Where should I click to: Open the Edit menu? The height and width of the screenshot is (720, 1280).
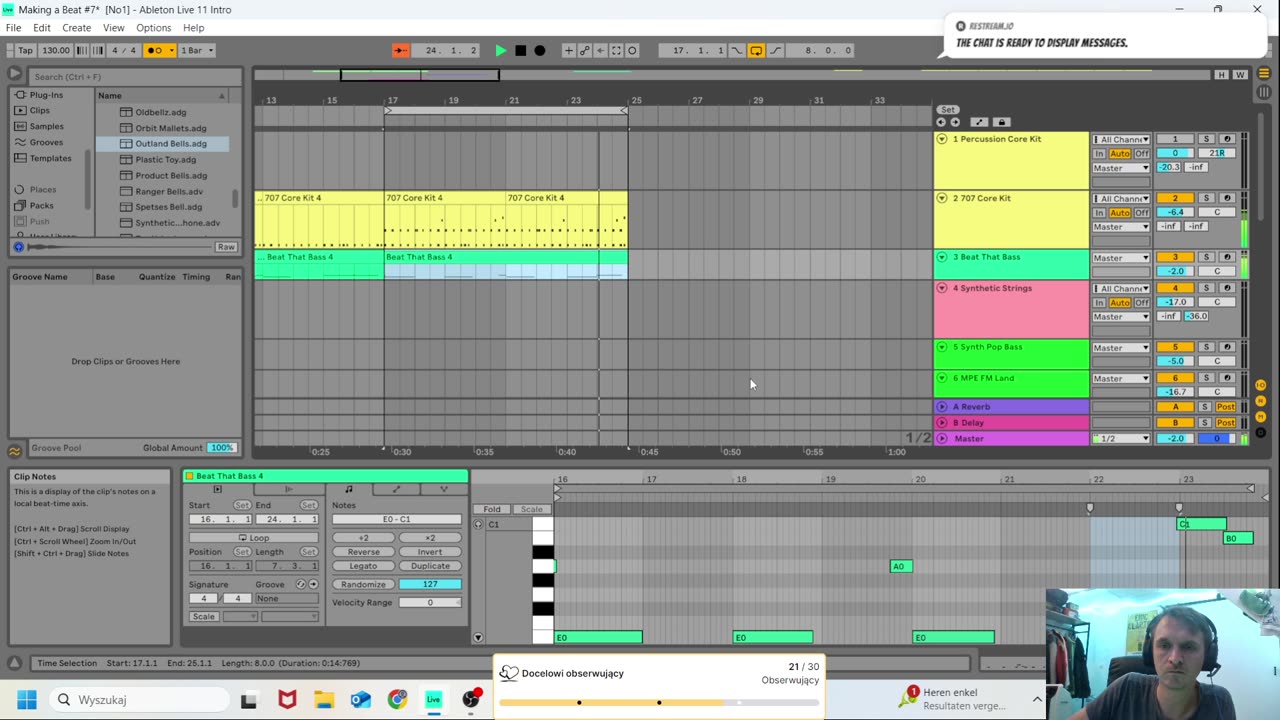(x=42, y=27)
